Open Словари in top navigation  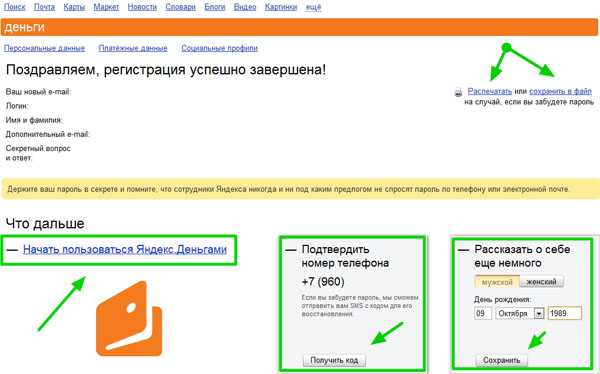point(181,7)
